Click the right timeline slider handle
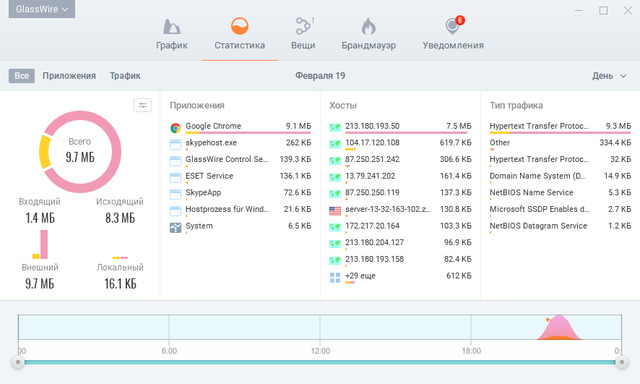The width and height of the screenshot is (640, 384). tap(622, 362)
